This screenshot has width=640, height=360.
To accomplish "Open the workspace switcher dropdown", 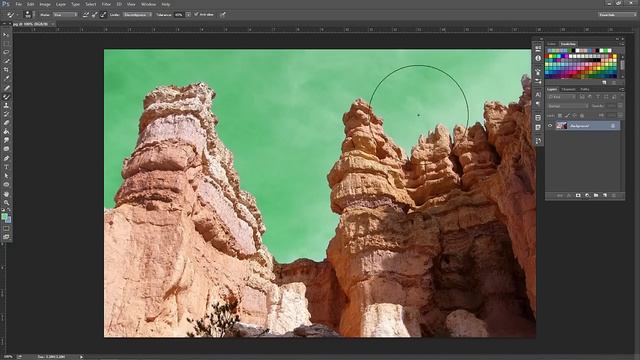I will tap(617, 15).
